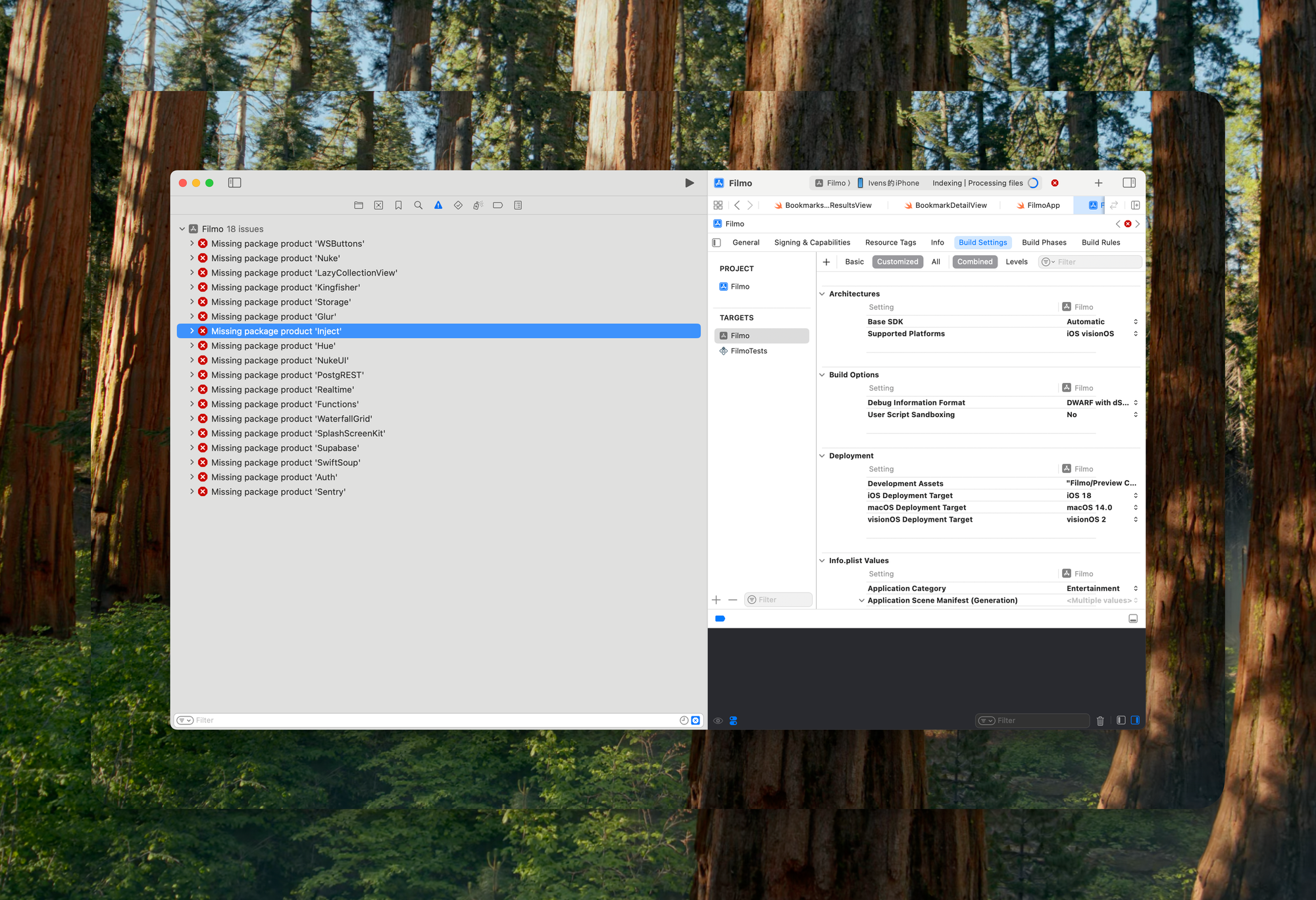Open the BookmarkDetailView editor tab
1316x900 pixels.
(950, 205)
